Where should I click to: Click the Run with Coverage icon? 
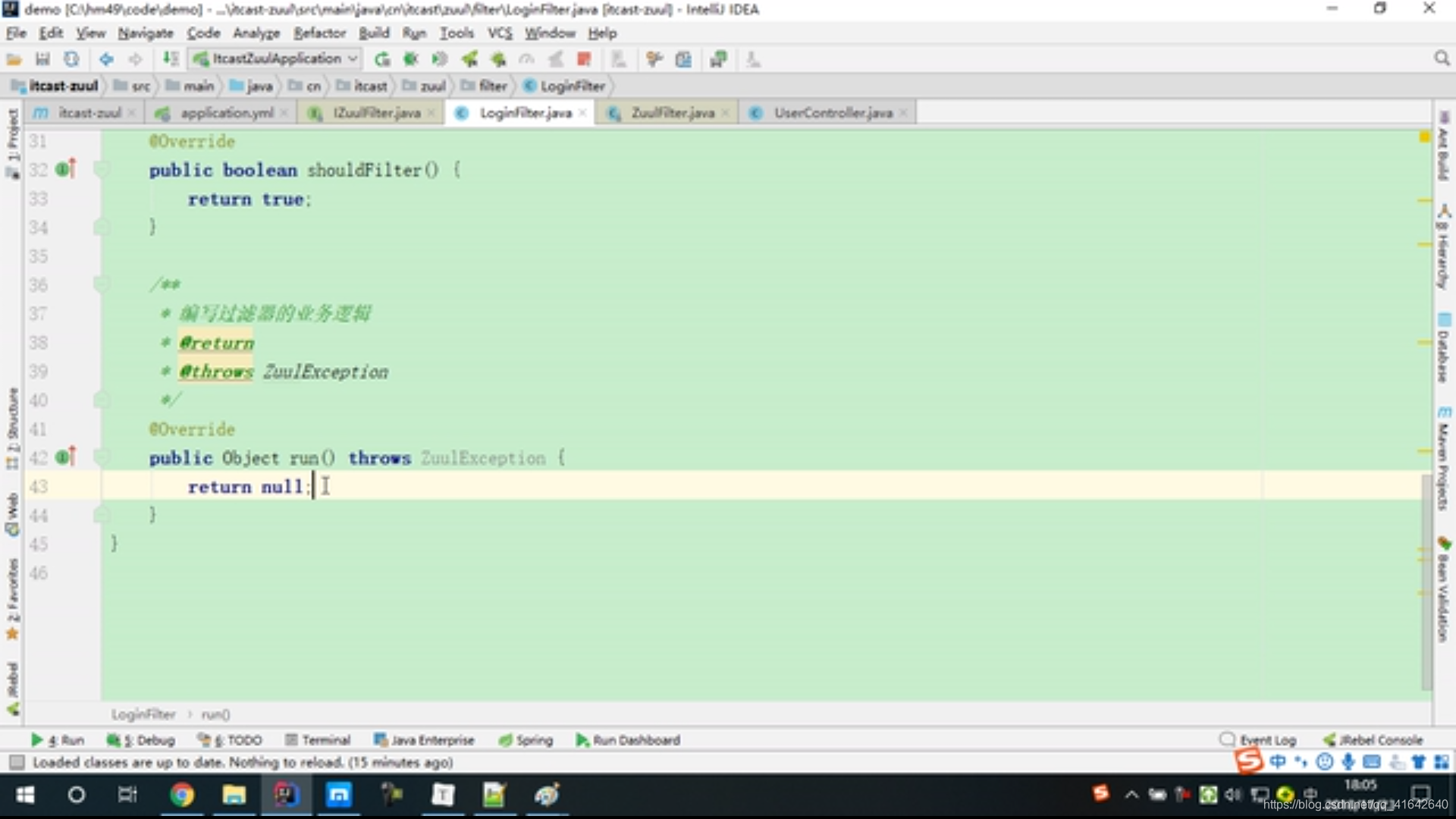point(439,59)
